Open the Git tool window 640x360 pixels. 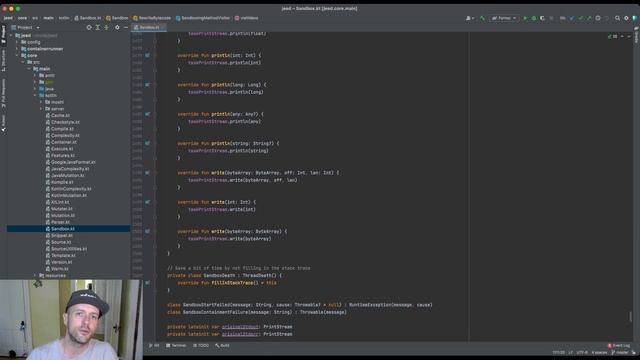(154, 345)
